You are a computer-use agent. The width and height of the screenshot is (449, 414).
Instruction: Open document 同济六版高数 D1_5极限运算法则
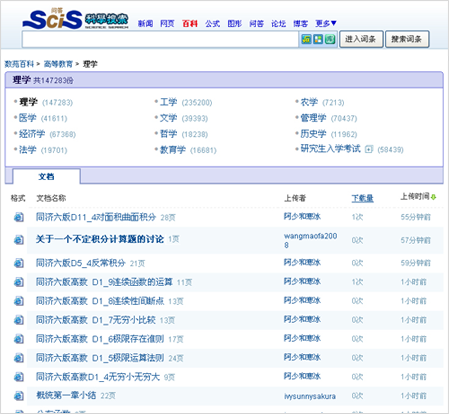pos(100,358)
